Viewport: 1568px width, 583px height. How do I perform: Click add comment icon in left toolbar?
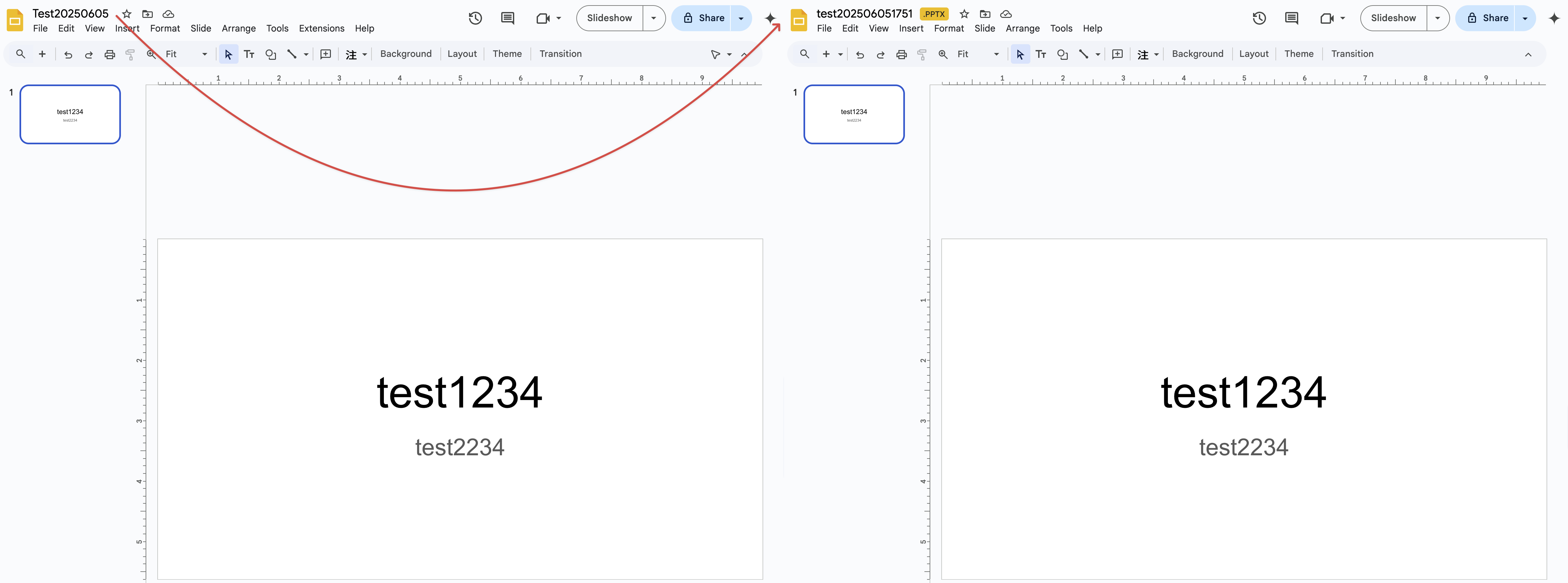tap(326, 54)
